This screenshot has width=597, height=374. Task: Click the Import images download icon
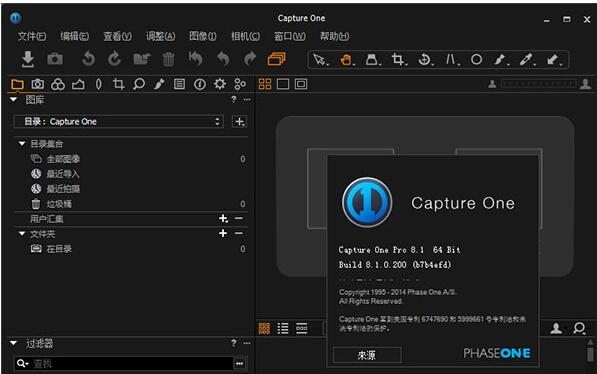(x=28, y=59)
